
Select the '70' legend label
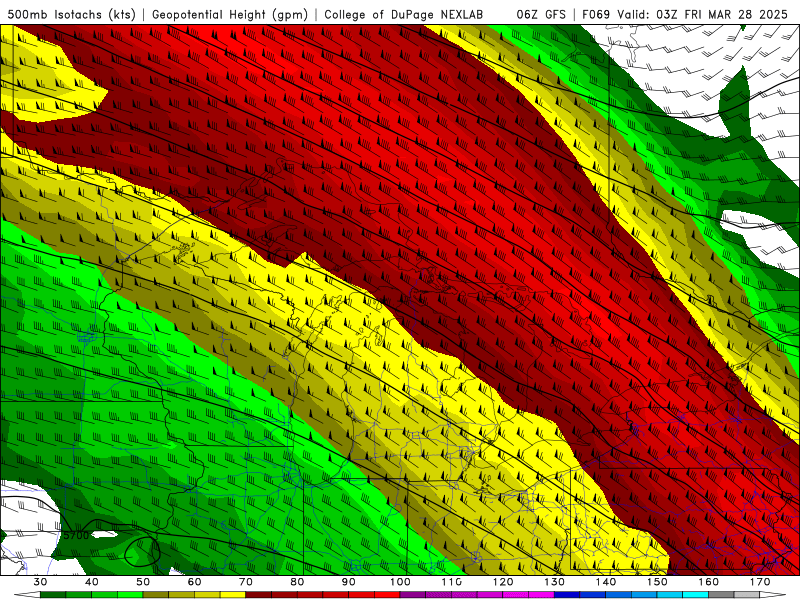coord(246,582)
